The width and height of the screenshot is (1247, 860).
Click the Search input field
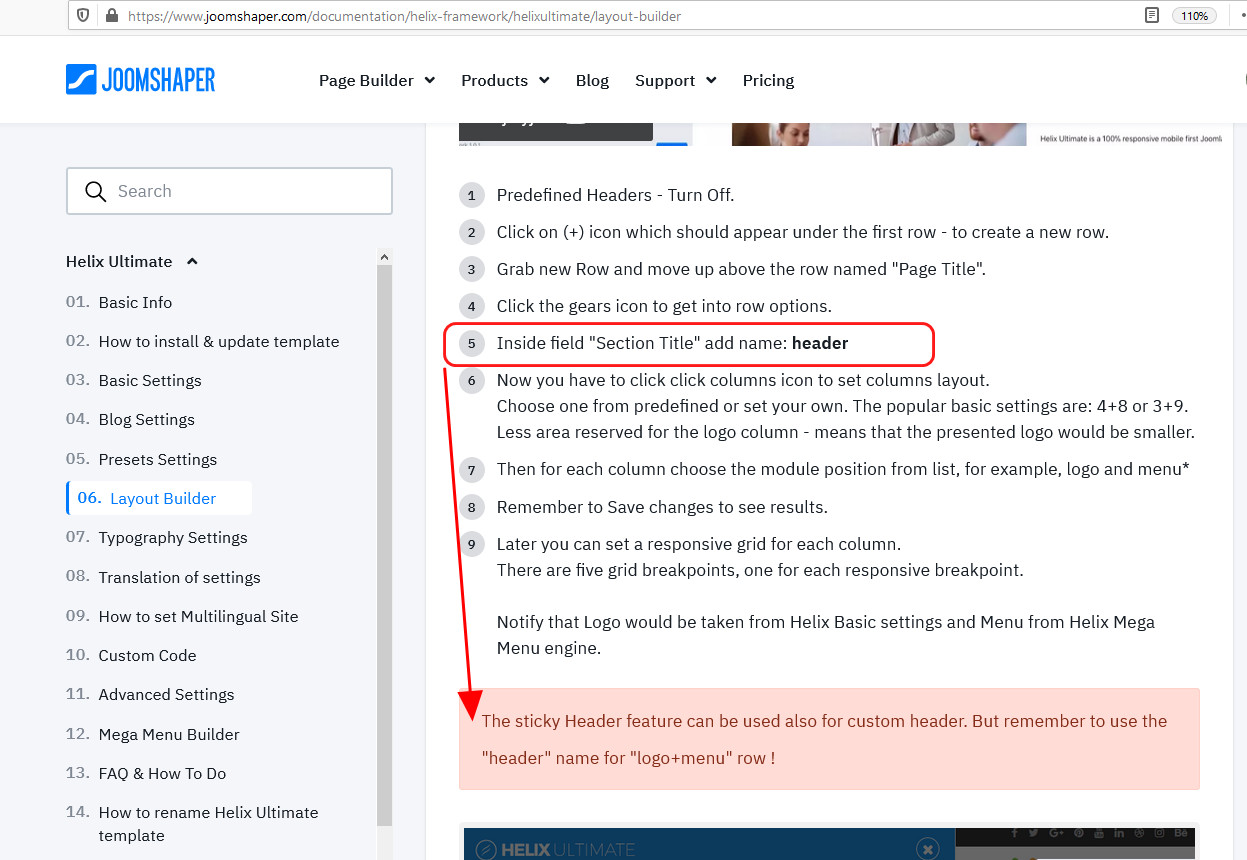[229, 191]
